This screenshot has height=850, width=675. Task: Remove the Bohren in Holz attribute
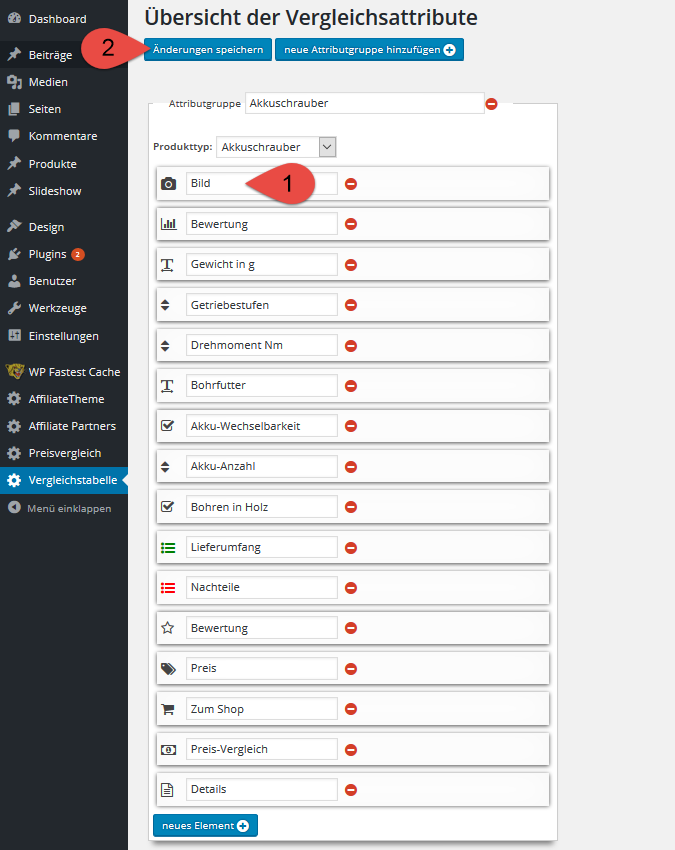351,507
